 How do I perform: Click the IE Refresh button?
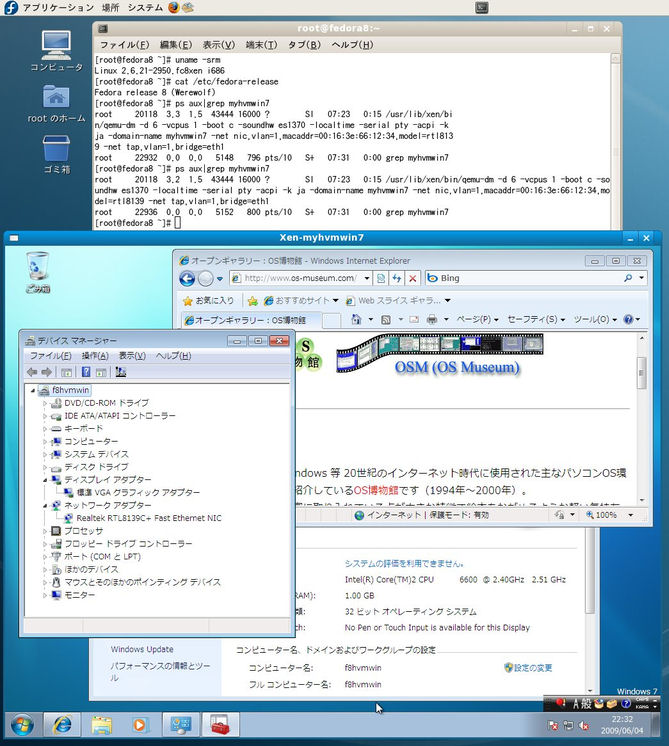pyautogui.click(x=396, y=278)
